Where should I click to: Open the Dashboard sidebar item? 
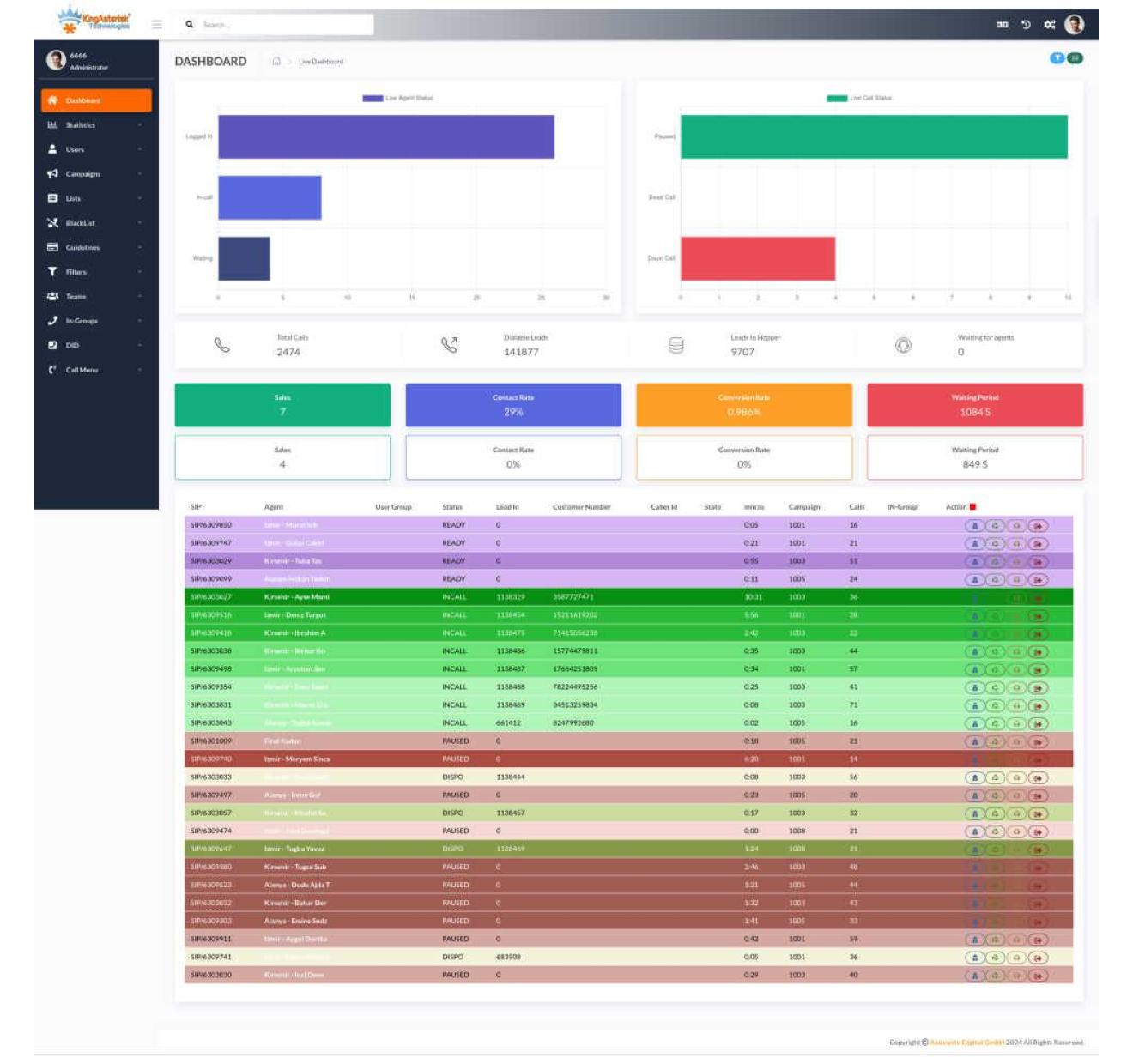(x=95, y=100)
